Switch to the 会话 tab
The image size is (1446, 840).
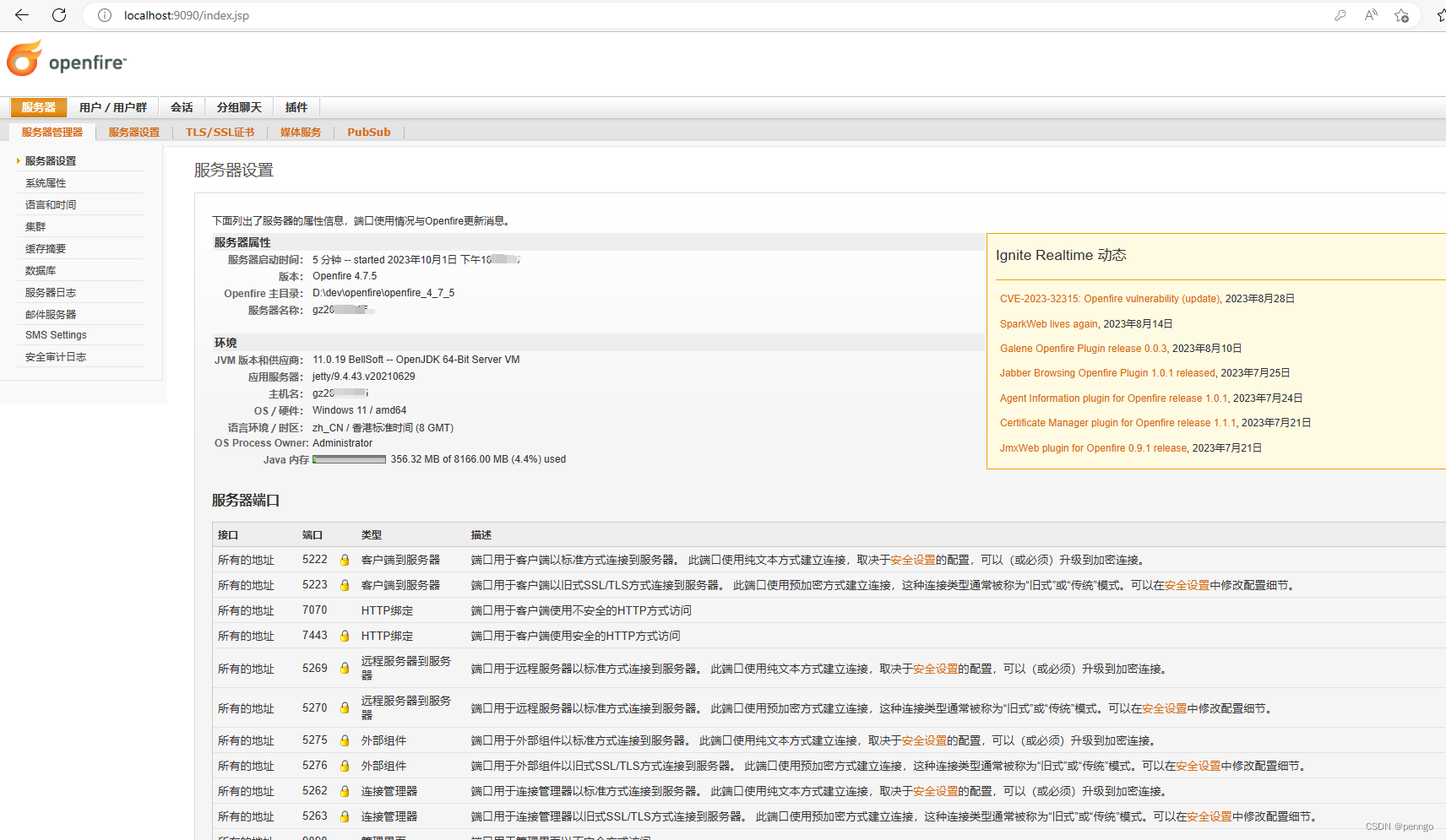pos(182,107)
